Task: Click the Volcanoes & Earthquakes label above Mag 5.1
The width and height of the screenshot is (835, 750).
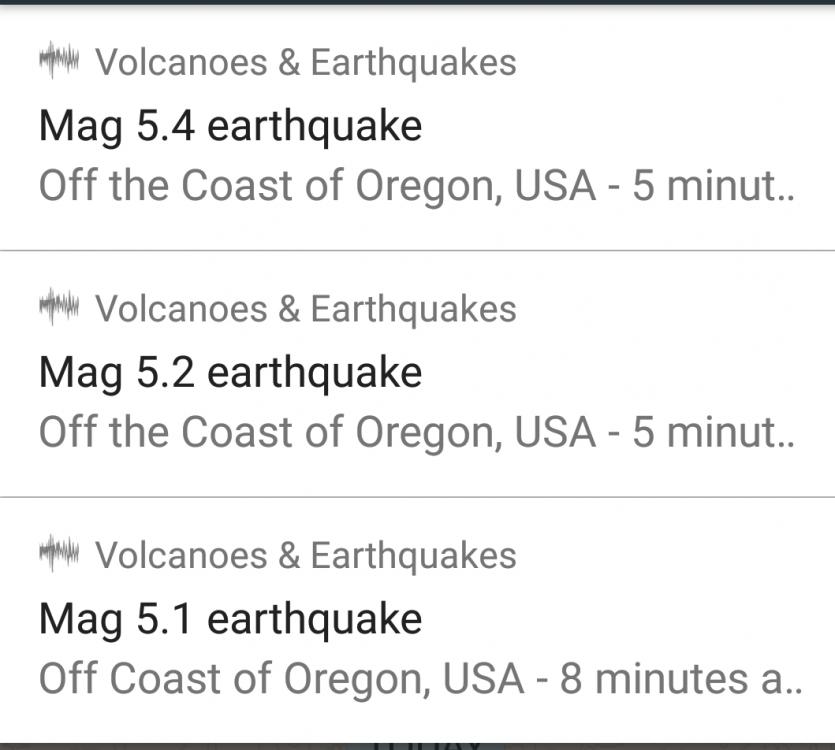Action: pos(305,555)
